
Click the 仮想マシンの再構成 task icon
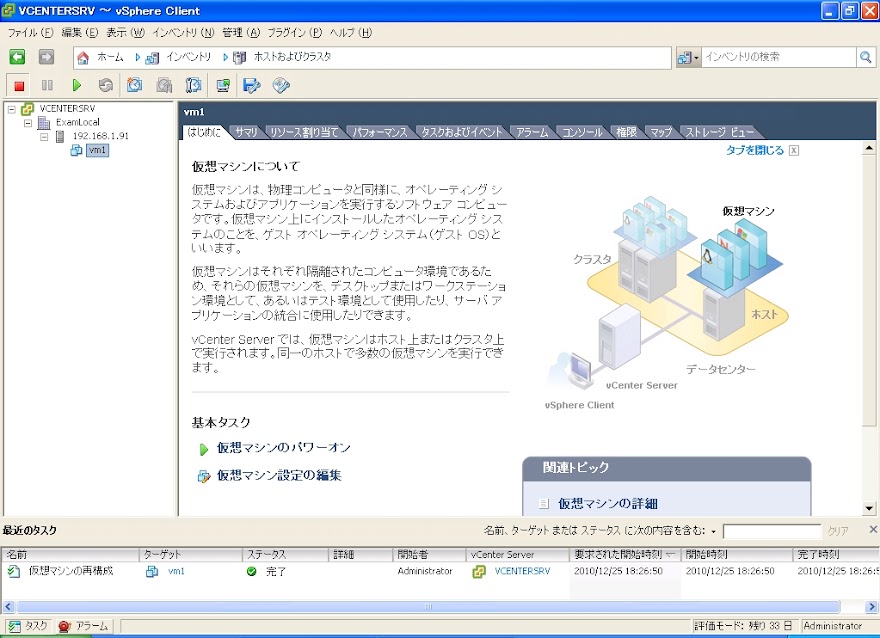coord(13,572)
